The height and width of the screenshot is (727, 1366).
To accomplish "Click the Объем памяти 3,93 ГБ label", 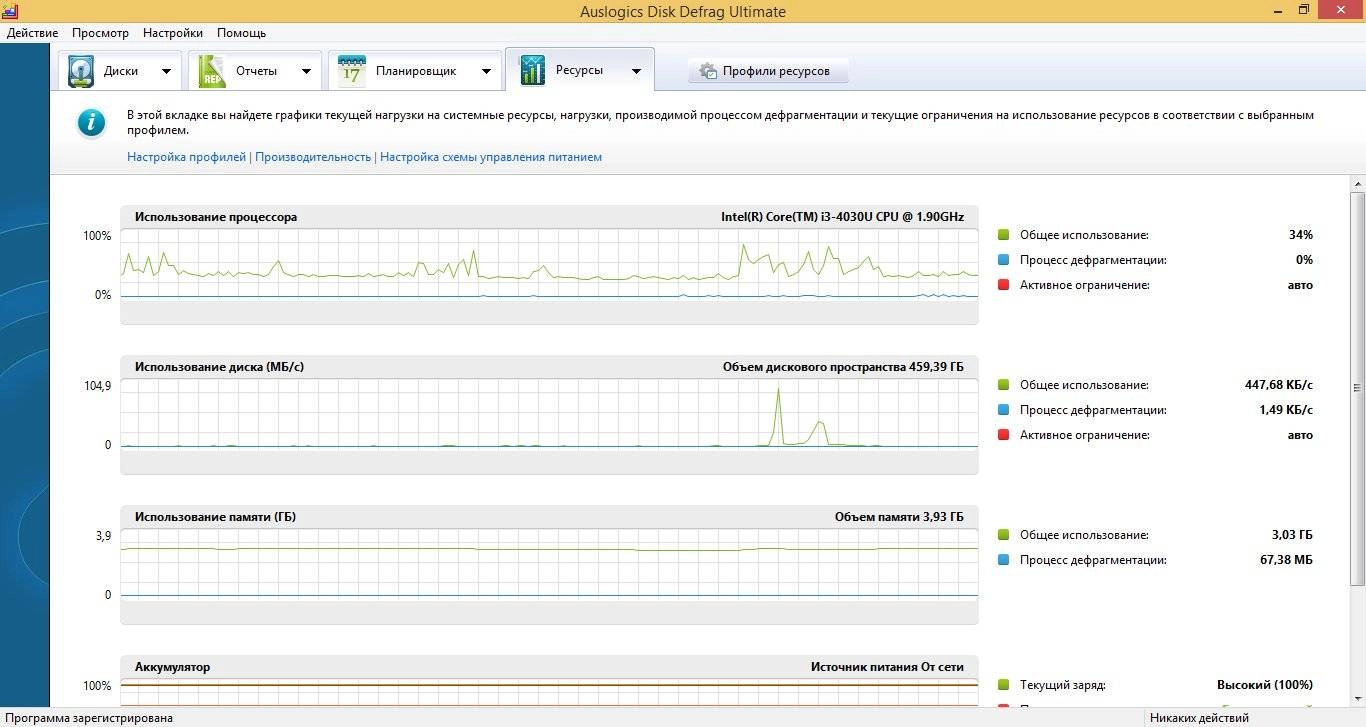I will 899,517.
